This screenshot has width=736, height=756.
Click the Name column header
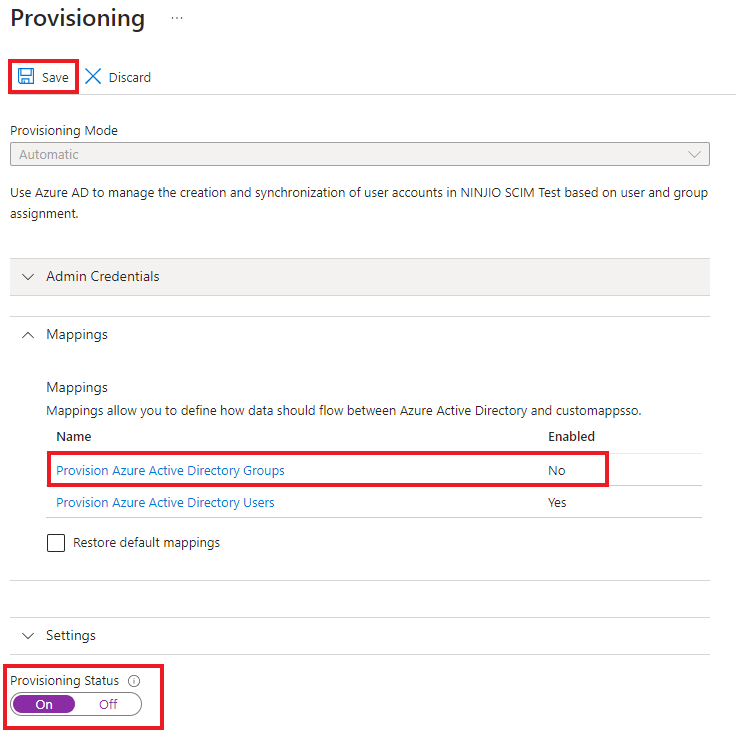[x=74, y=437]
